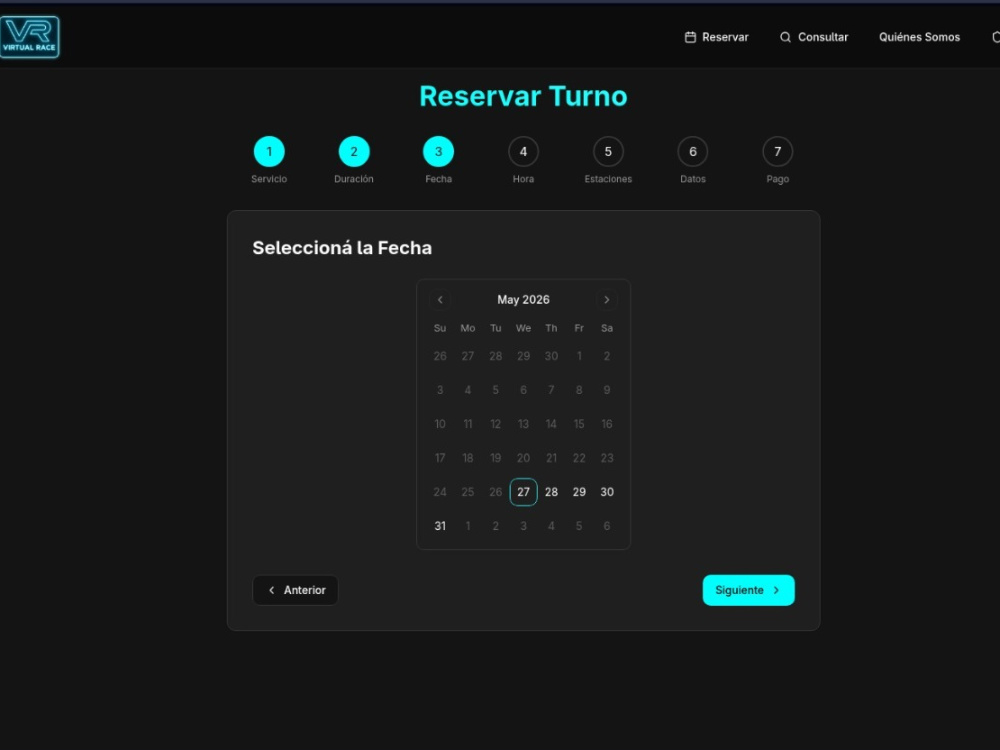Click disabled day 13 in May

pos(524,424)
